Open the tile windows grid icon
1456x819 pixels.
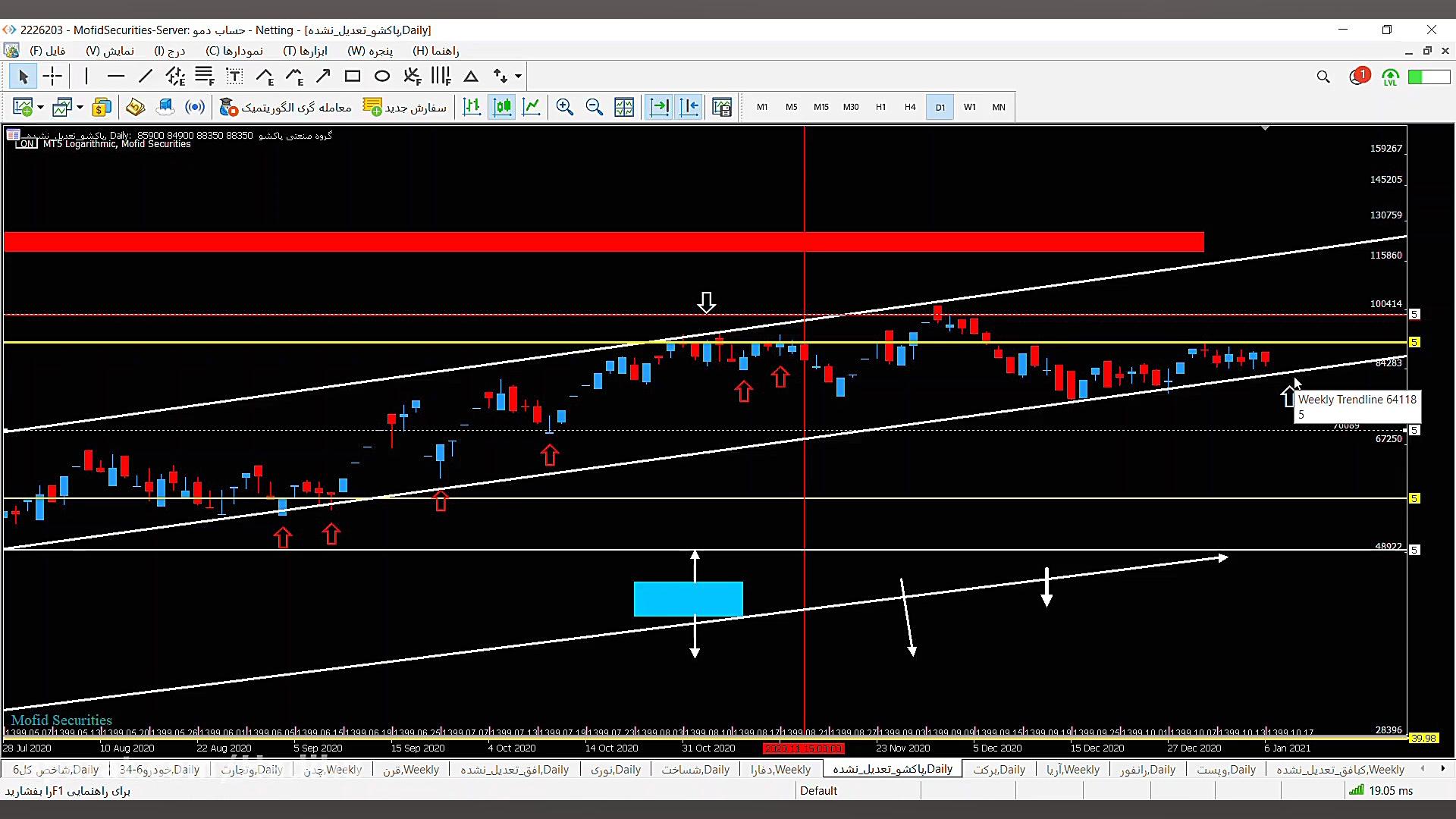point(624,107)
